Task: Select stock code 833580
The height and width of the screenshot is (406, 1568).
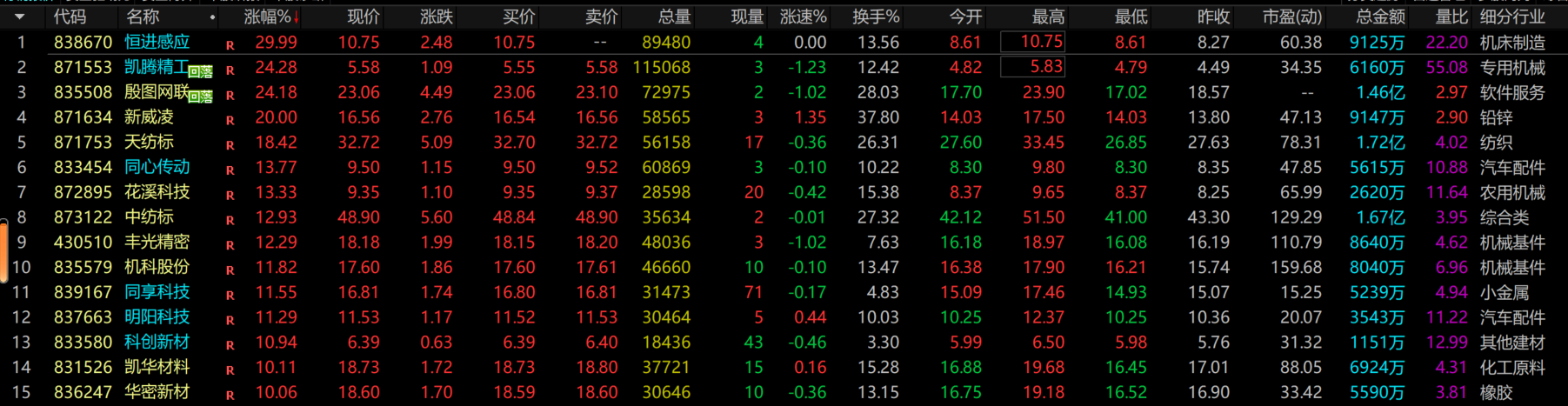Action: tap(83, 343)
